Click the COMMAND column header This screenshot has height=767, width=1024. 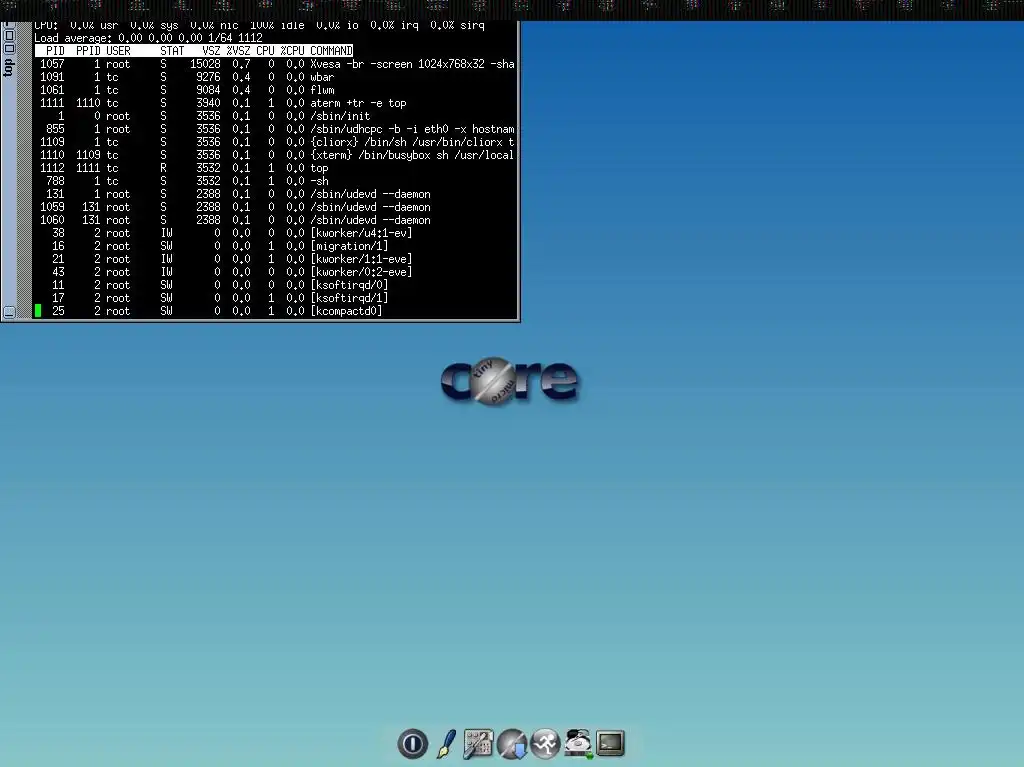click(331, 51)
